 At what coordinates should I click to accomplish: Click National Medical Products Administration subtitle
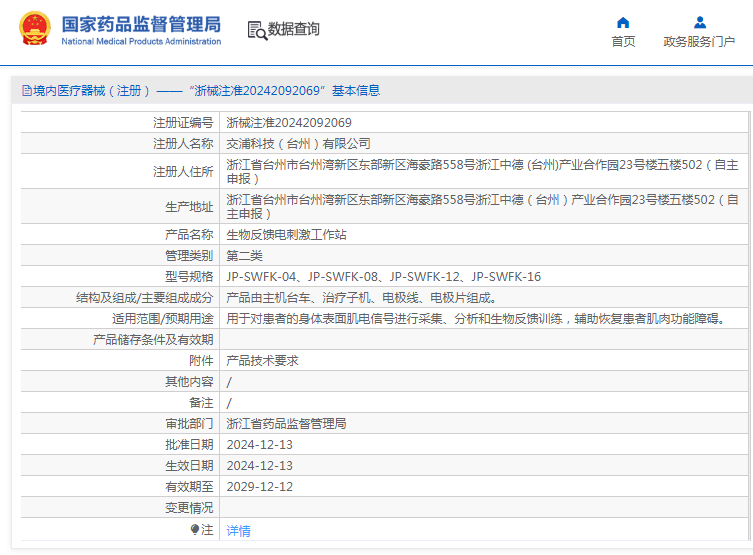tap(141, 42)
